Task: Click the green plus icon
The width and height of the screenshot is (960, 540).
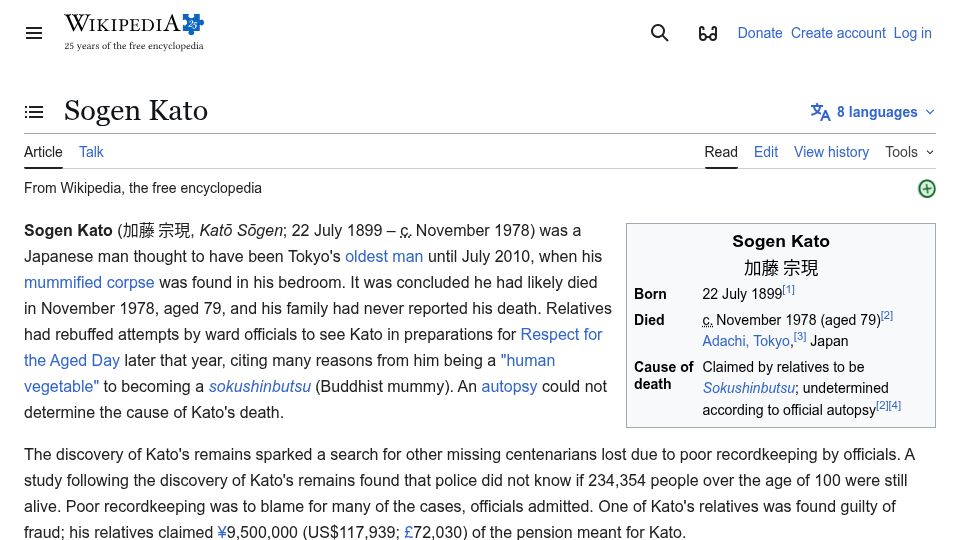Action: 926,189
